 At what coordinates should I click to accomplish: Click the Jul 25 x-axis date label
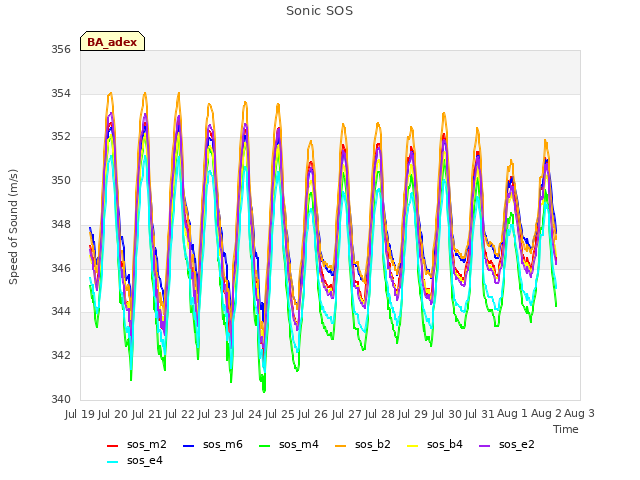click(x=280, y=414)
